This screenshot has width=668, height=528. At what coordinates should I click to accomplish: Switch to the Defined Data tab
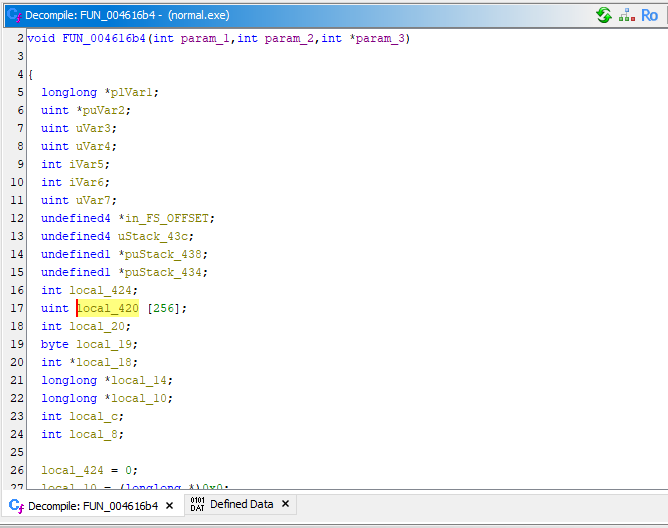click(241, 505)
